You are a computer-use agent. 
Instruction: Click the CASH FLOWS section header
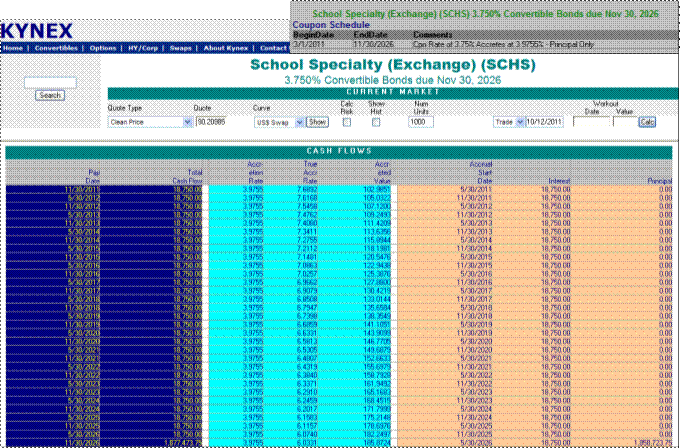point(339,151)
